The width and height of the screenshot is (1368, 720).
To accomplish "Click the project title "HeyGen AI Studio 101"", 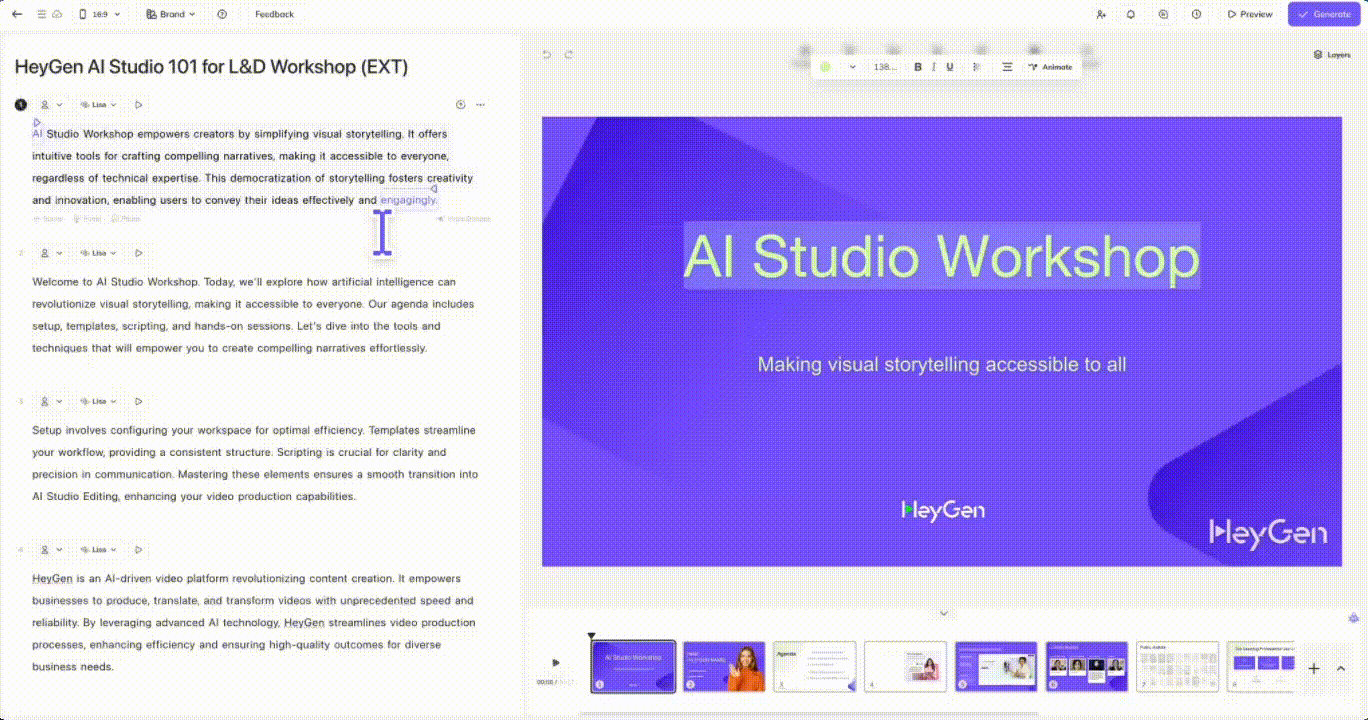I will click(x=211, y=67).
